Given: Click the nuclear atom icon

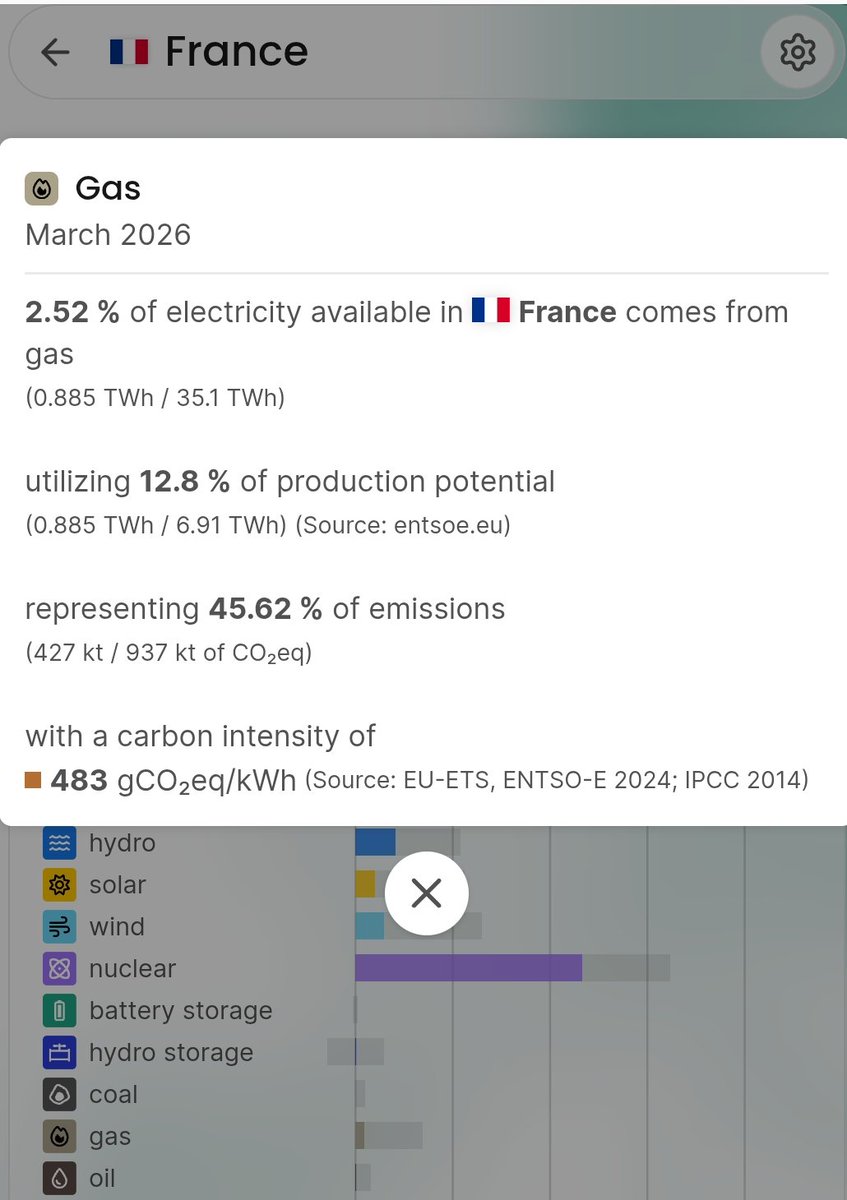Looking at the screenshot, I should (x=60, y=969).
